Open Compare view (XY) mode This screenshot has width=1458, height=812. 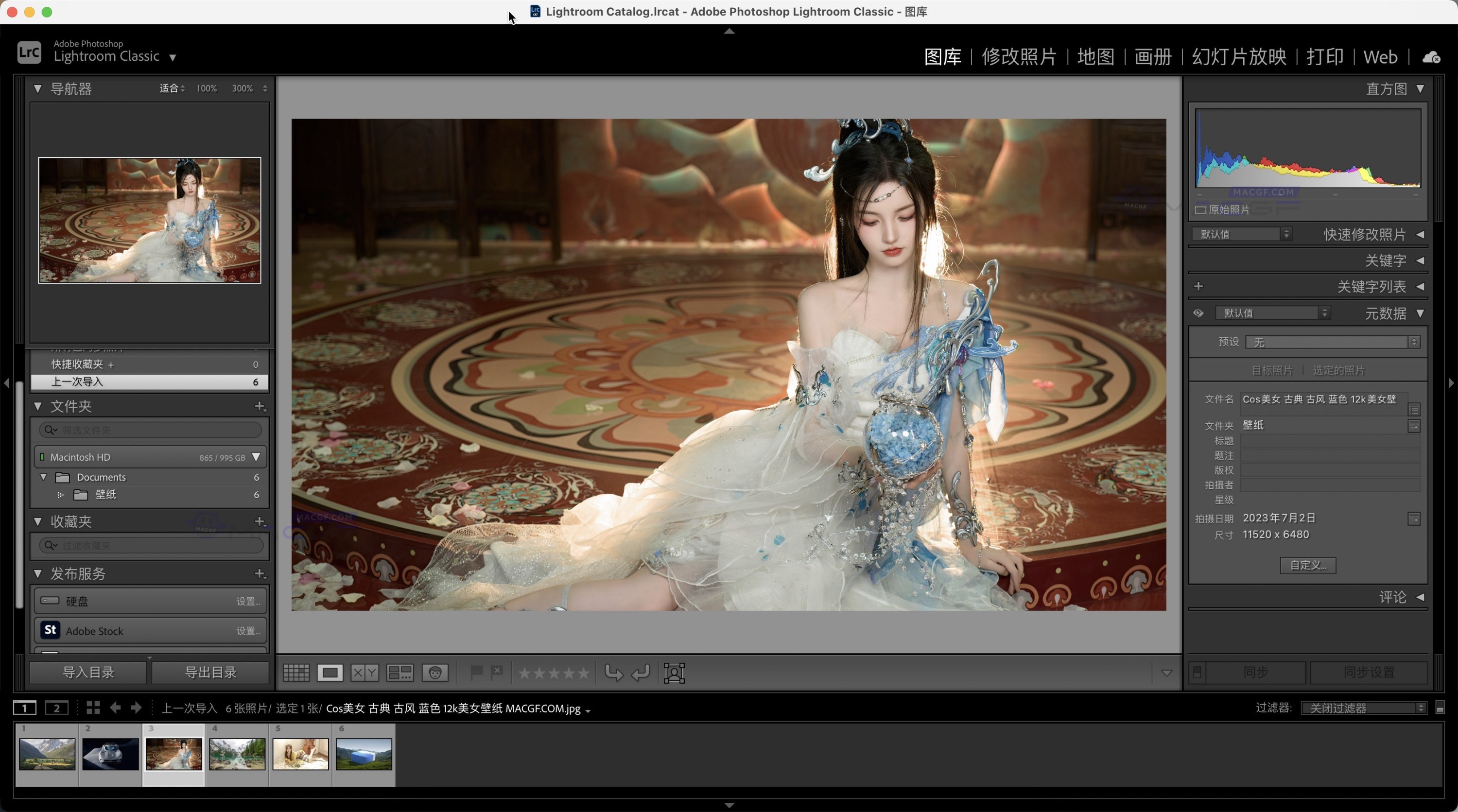pyautogui.click(x=364, y=672)
